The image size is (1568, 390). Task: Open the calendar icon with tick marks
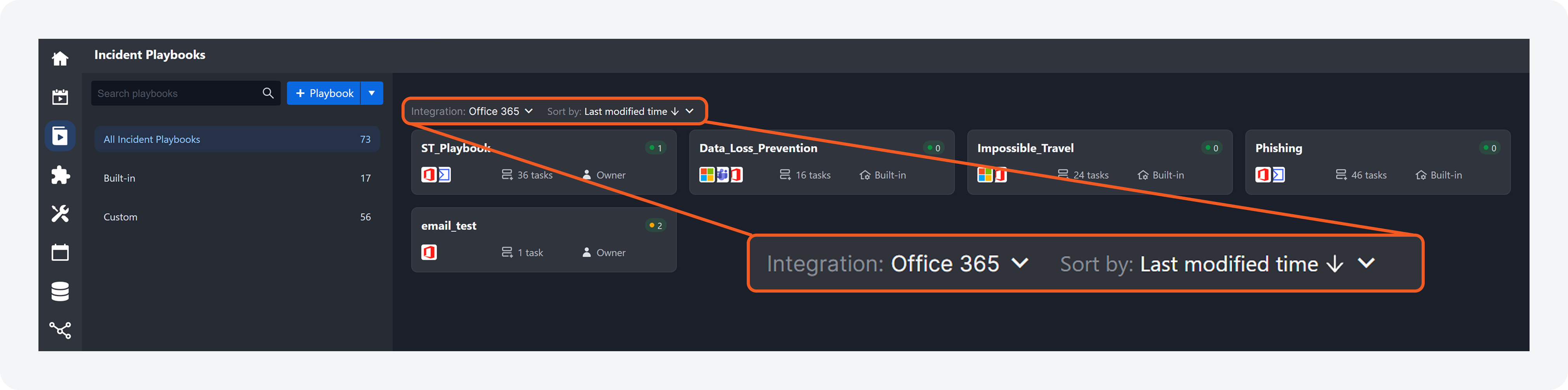(x=60, y=97)
